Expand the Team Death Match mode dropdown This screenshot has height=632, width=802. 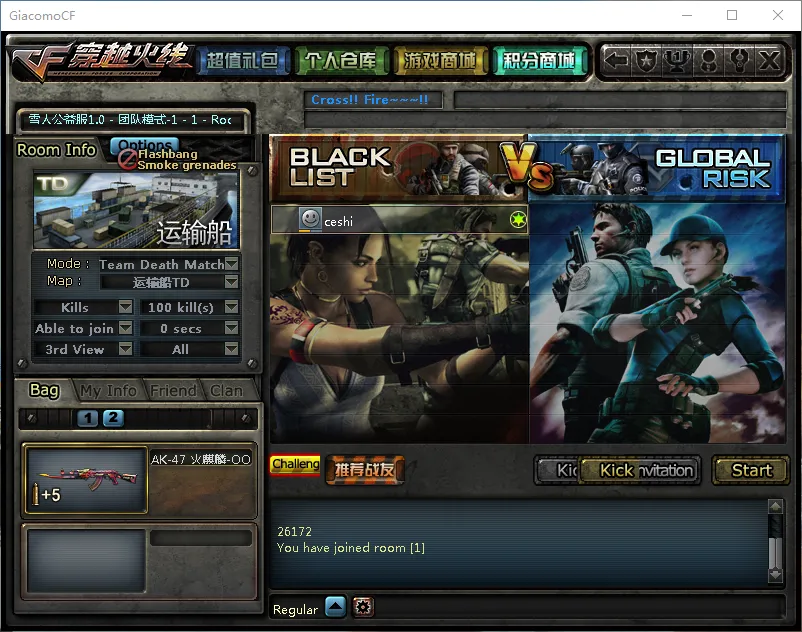pos(231,264)
